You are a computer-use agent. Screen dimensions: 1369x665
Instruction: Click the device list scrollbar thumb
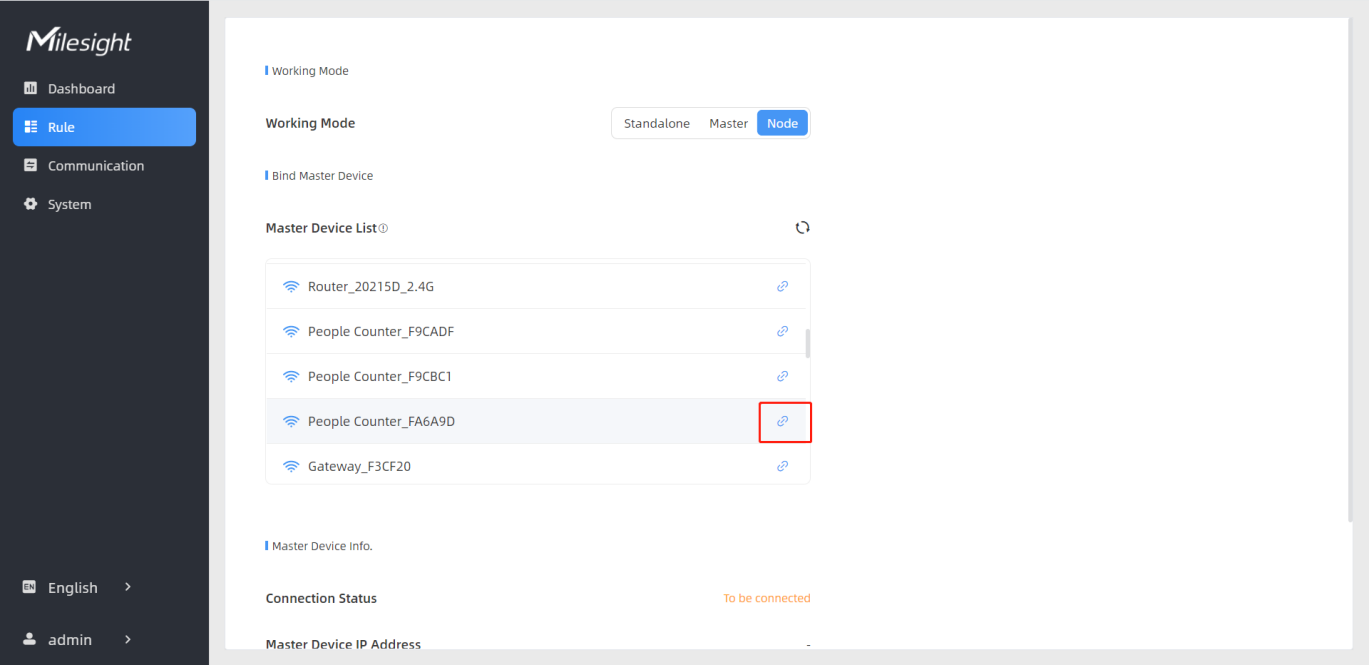click(x=807, y=342)
